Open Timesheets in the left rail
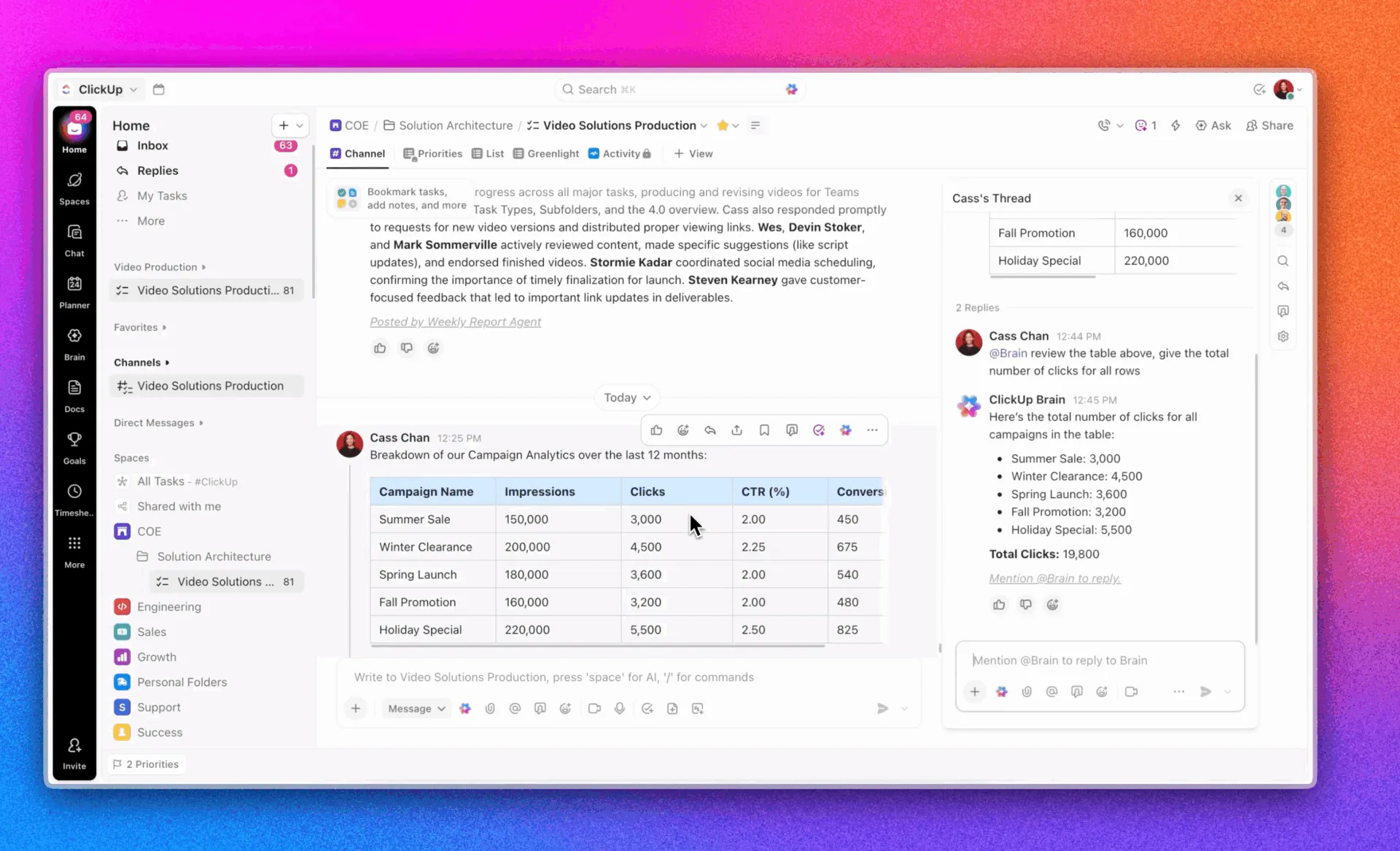 pyautogui.click(x=74, y=499)
